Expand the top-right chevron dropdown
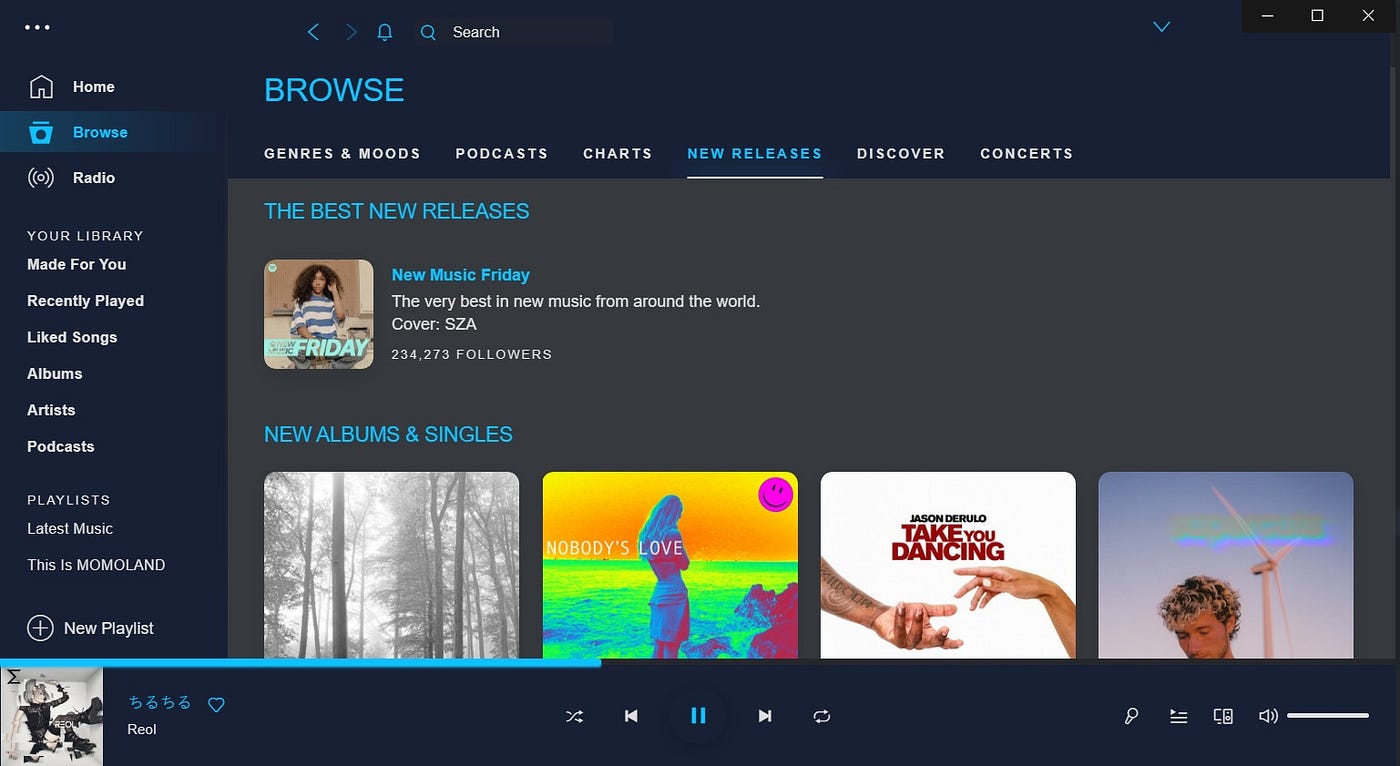1400x766 pixels. [x=1161, y=27]
